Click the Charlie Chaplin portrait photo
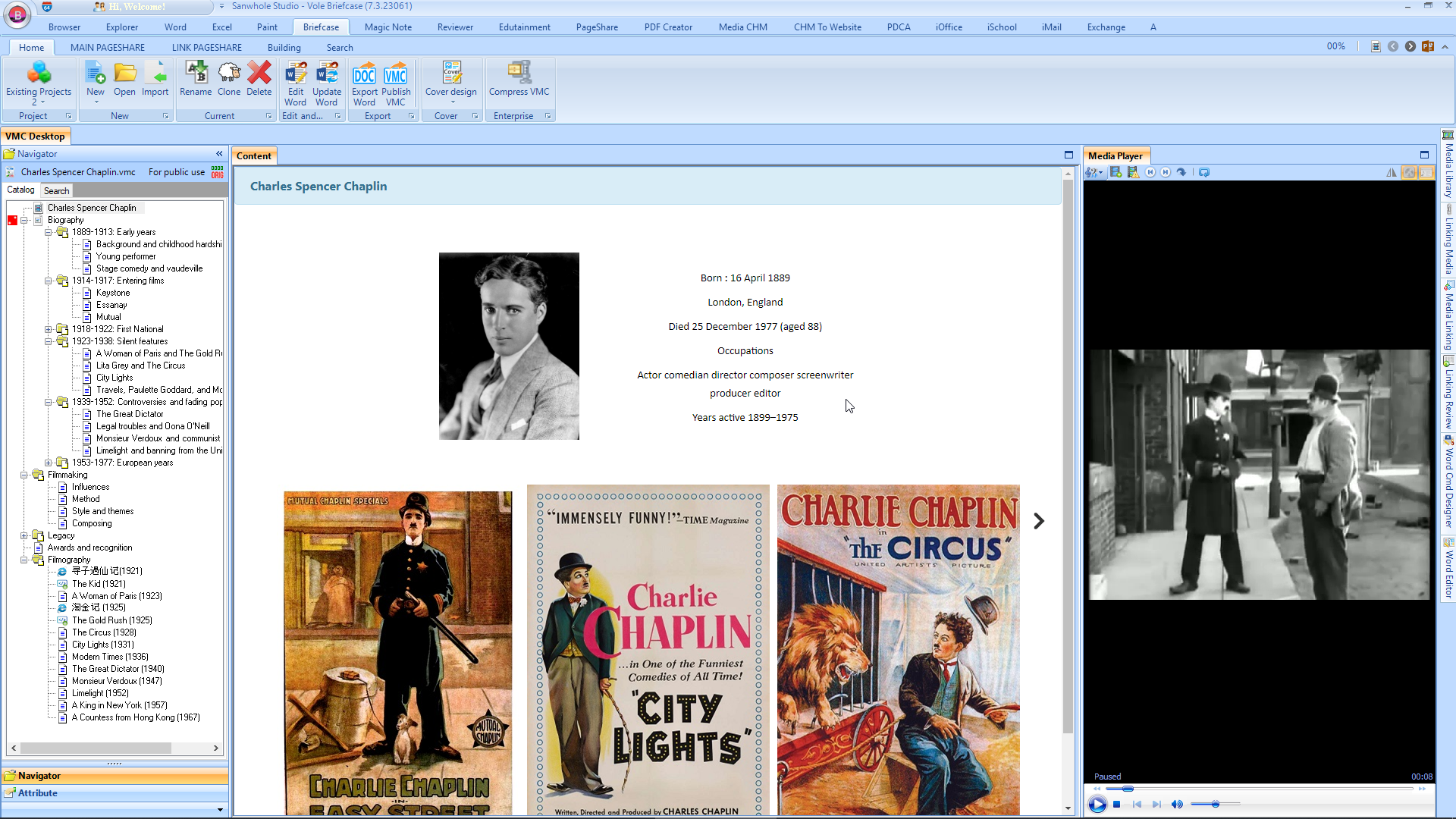1456x819 pixels. pos(509,347)
